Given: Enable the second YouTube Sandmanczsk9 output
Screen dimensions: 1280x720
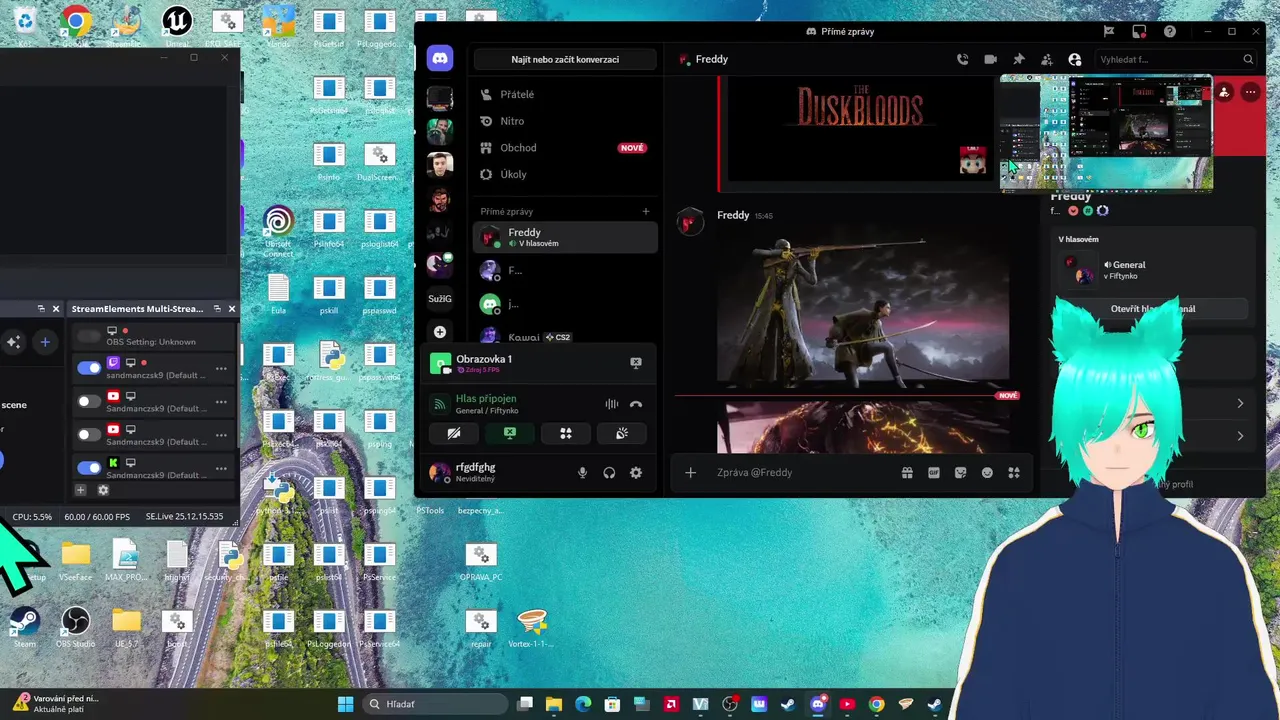Looking at the screenshot, I should 89,434.
